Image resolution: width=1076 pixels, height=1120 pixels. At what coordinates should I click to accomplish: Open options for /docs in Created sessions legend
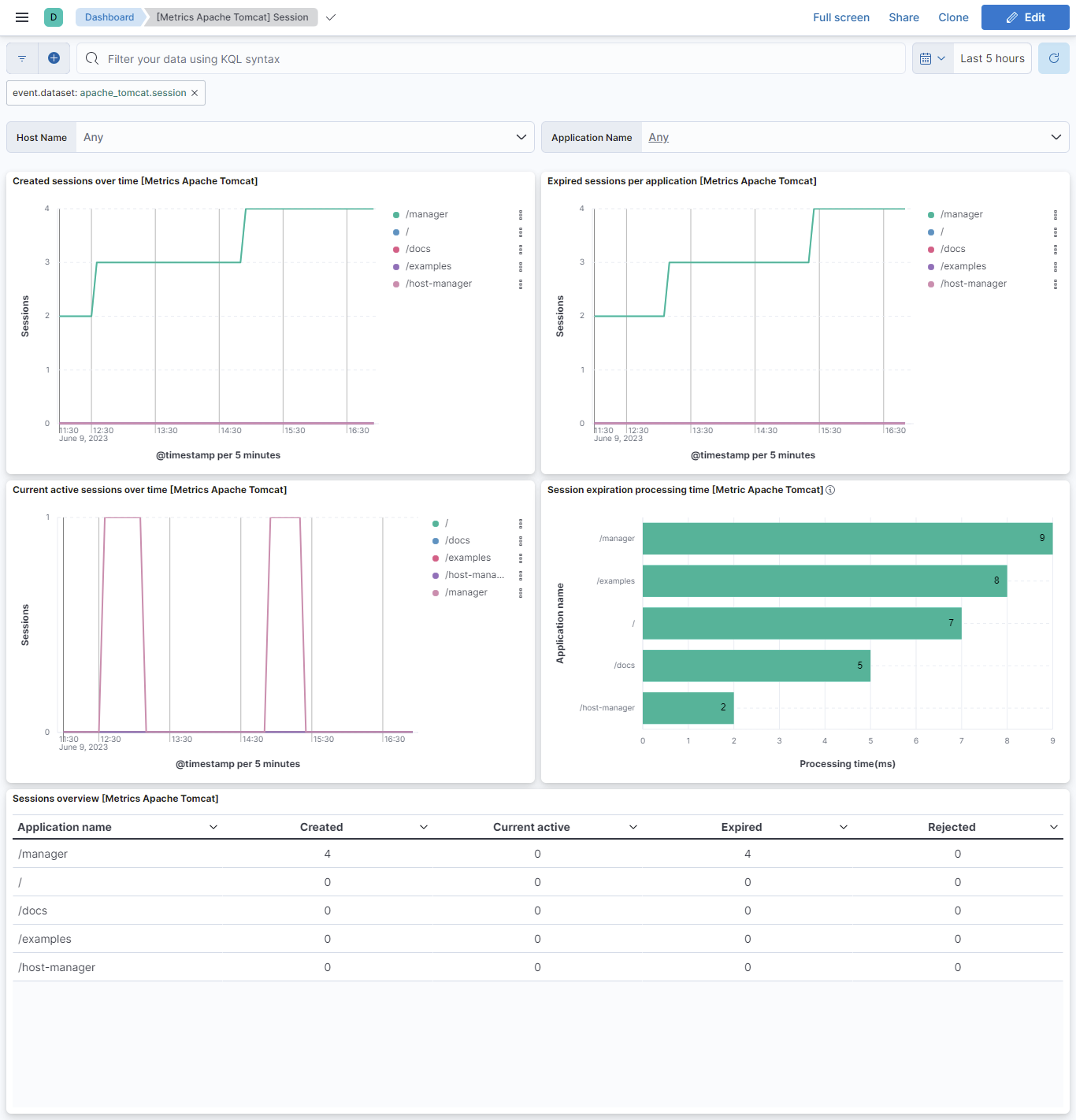point(521,249)
